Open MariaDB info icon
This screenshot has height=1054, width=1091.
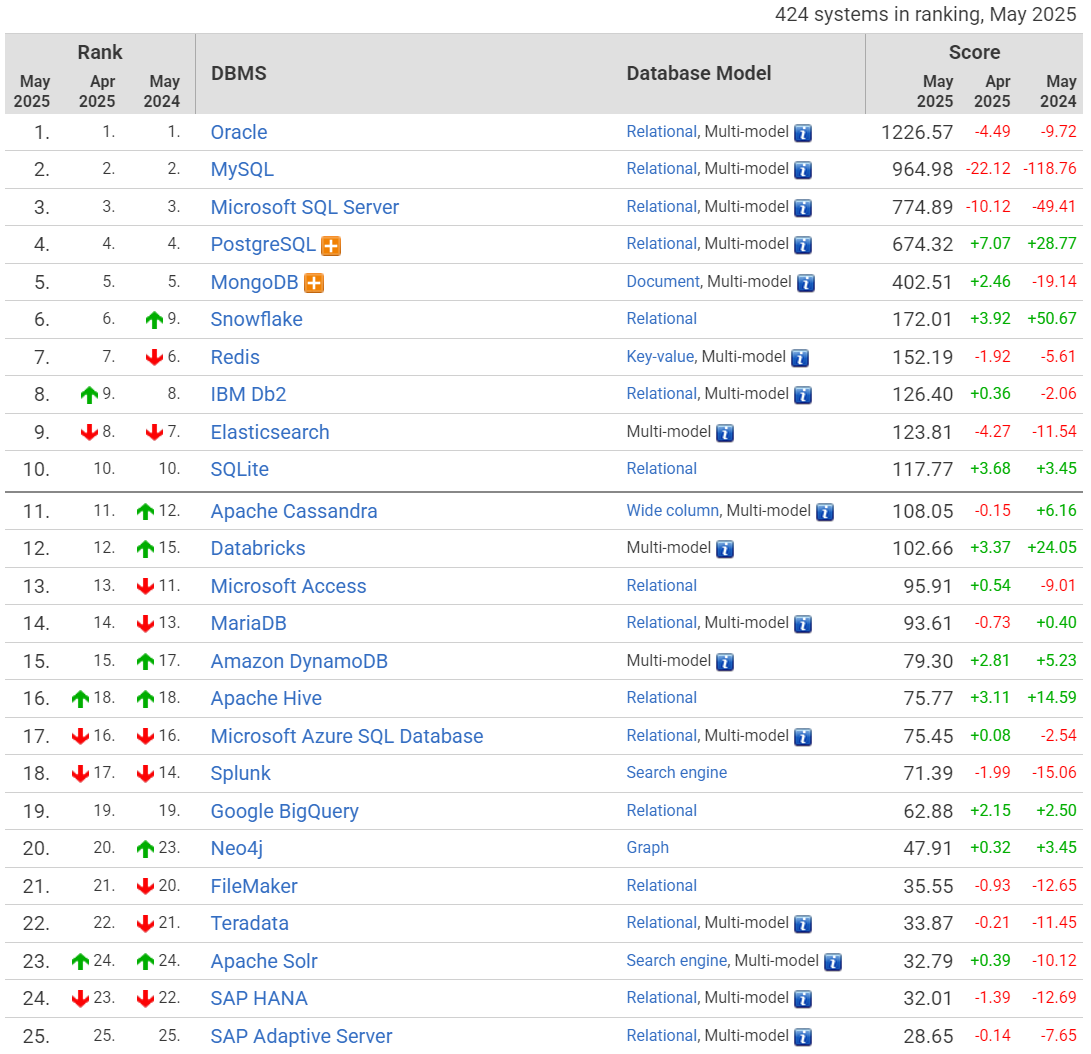(803, 625)
